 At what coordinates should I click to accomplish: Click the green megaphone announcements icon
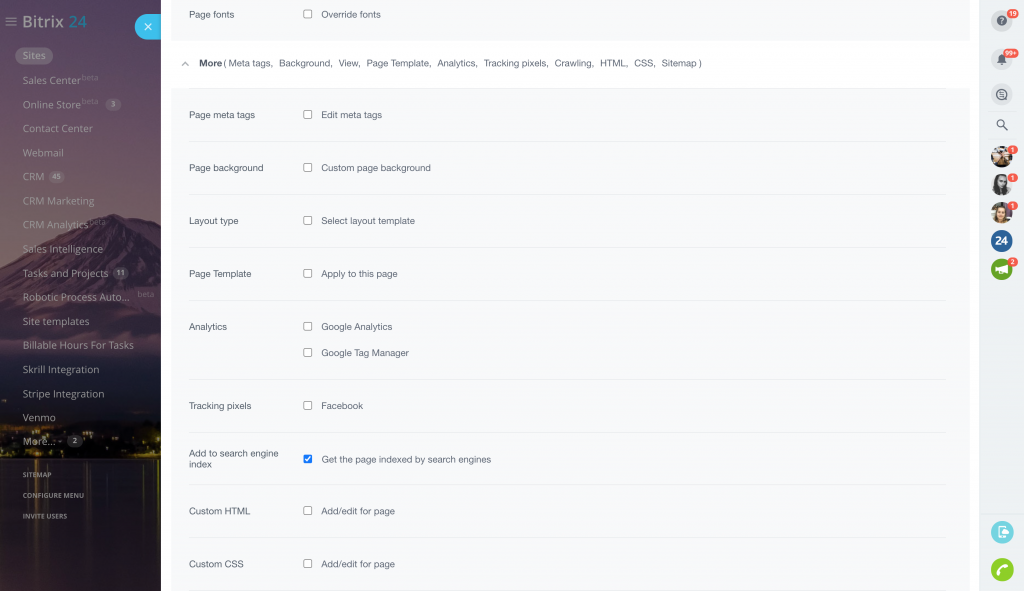(1001, 269)
